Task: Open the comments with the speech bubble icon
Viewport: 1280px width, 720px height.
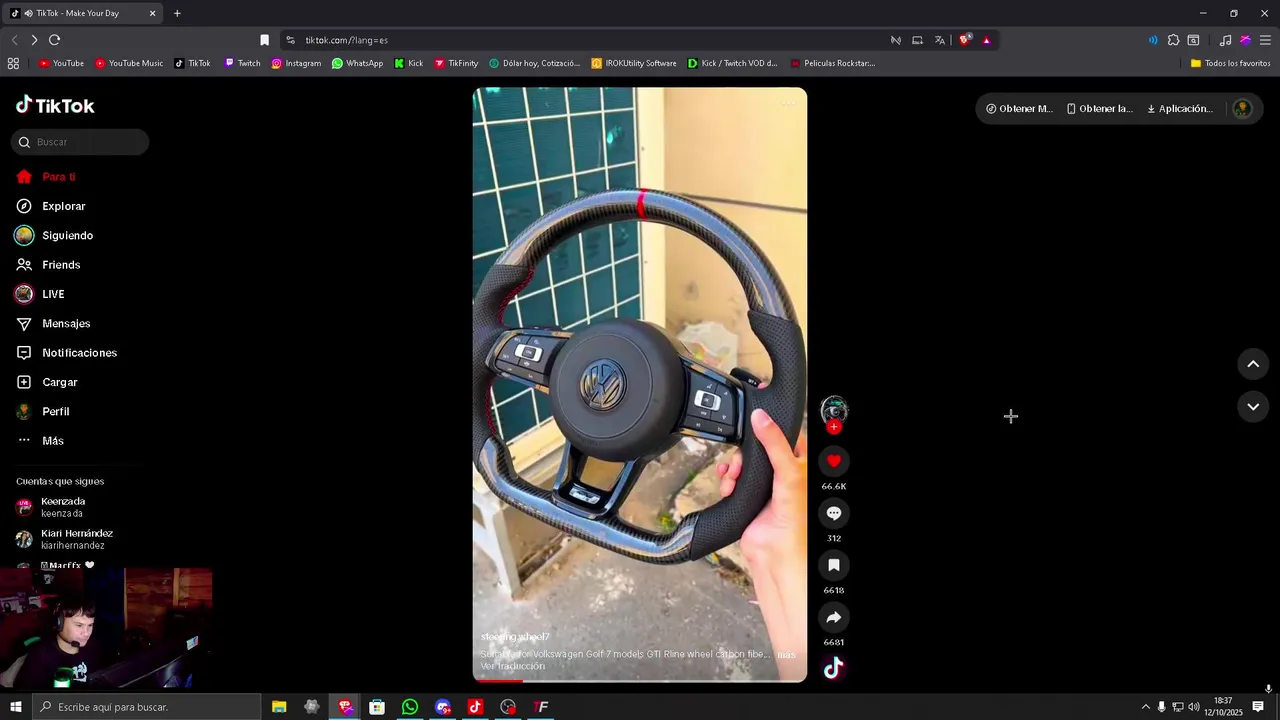Action: click(834, 513)
